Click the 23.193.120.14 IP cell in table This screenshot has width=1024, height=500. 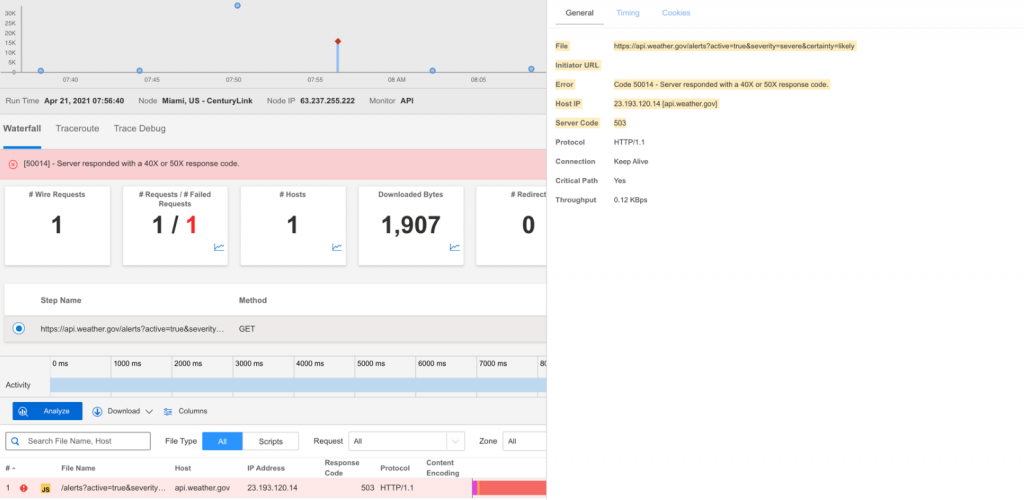[272, 488]
